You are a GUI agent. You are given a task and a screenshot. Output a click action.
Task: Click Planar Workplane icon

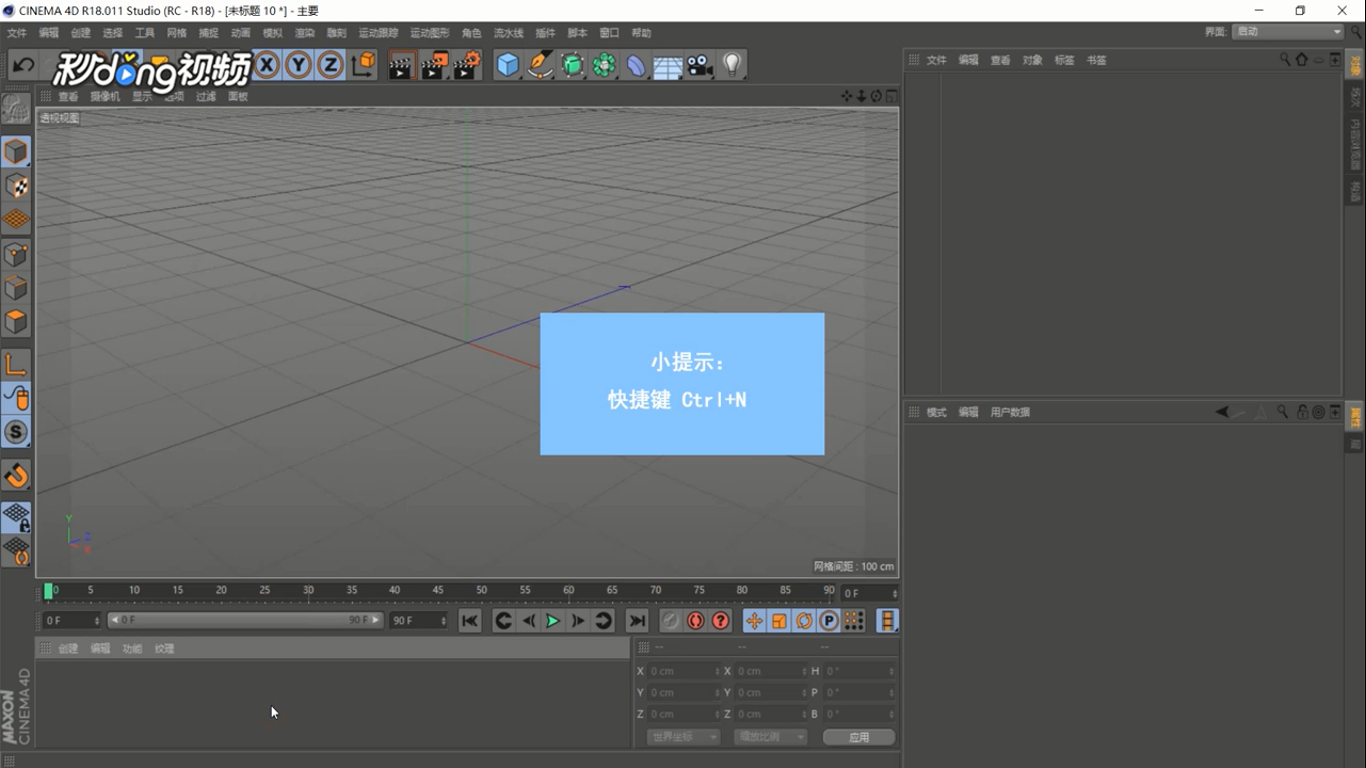pos(16,551)
